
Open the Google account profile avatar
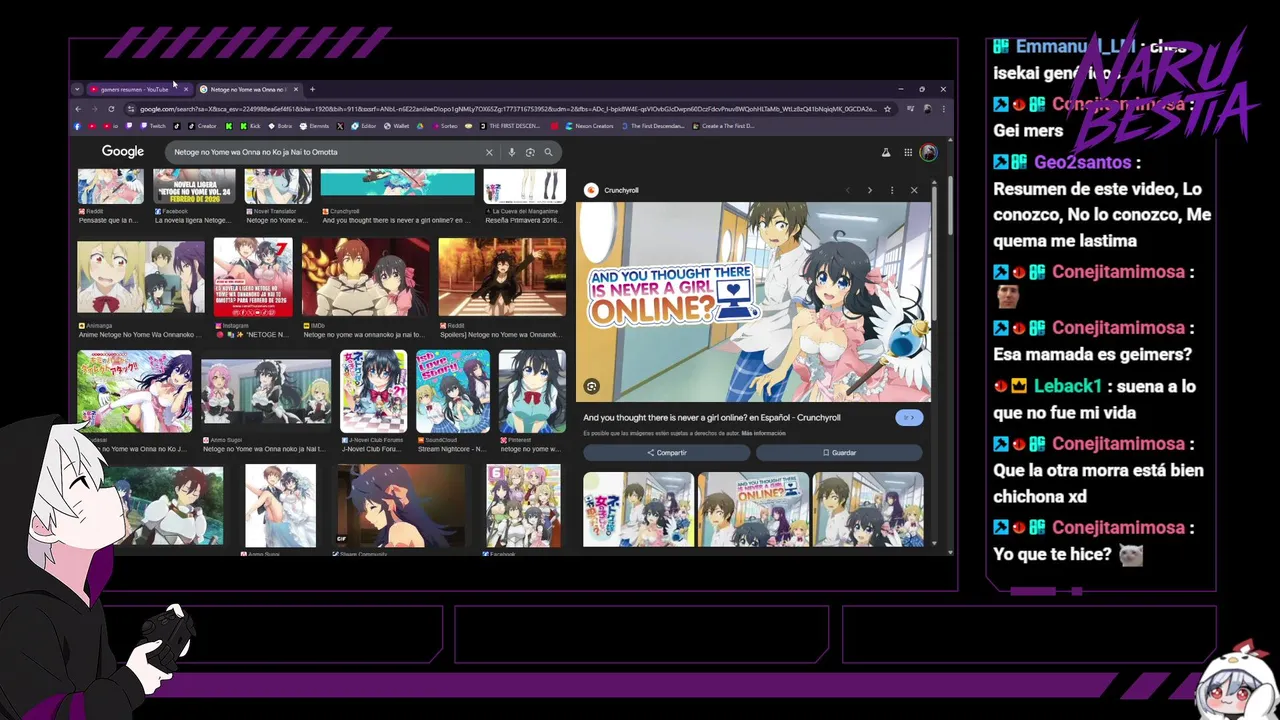tap(929, 152)
